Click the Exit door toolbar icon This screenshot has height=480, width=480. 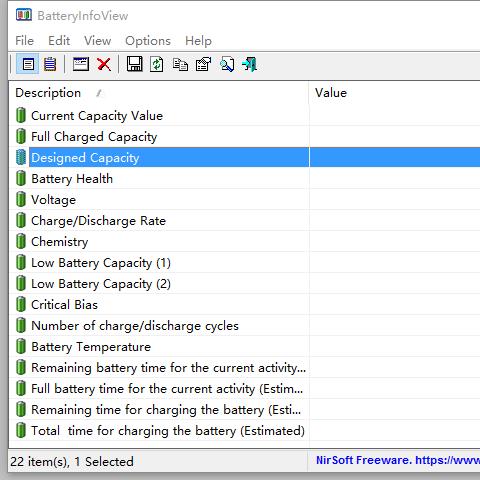coord(250,64)
